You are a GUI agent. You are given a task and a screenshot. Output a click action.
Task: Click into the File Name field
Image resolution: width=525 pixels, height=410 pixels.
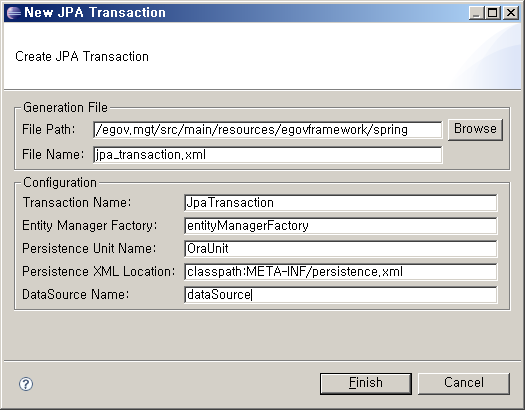point(268,155)
